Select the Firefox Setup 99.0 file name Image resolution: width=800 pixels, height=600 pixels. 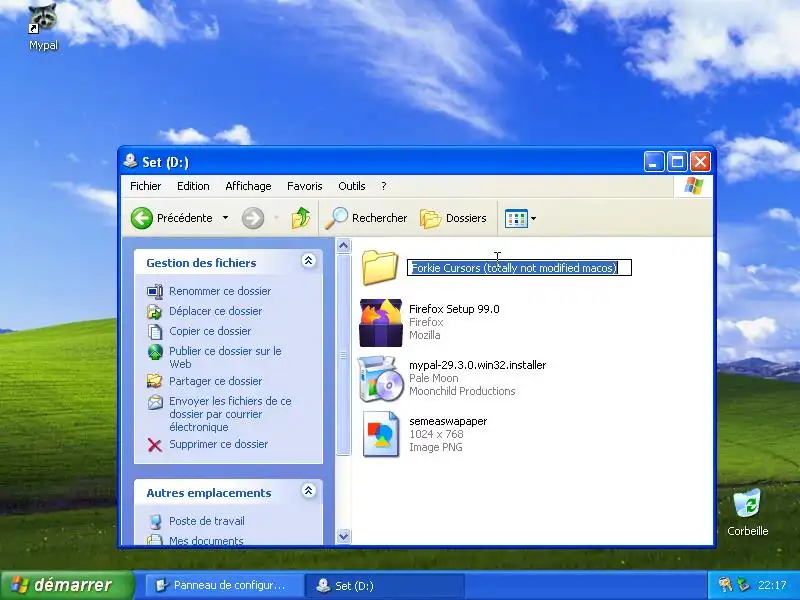tap(454, 309)
